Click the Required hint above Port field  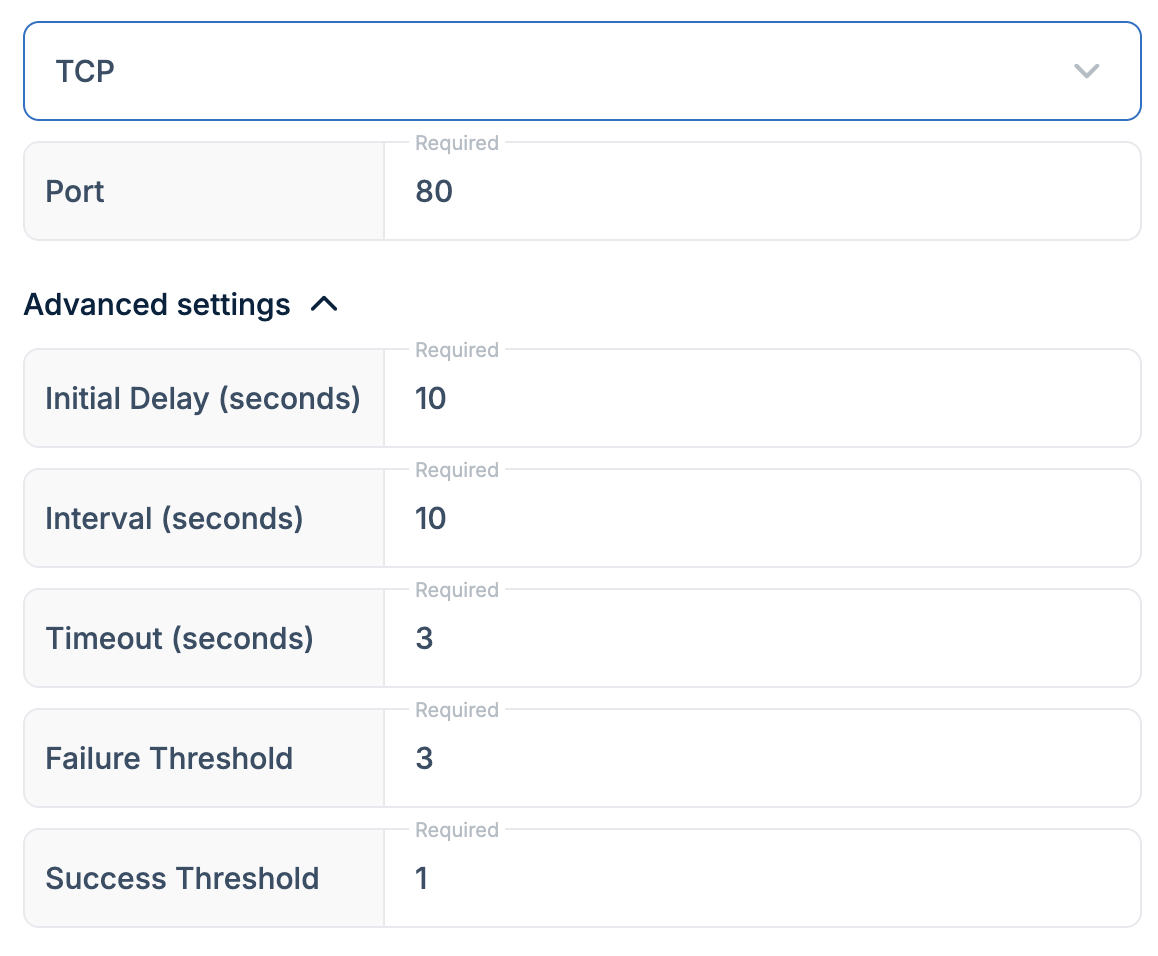point(457,143)
